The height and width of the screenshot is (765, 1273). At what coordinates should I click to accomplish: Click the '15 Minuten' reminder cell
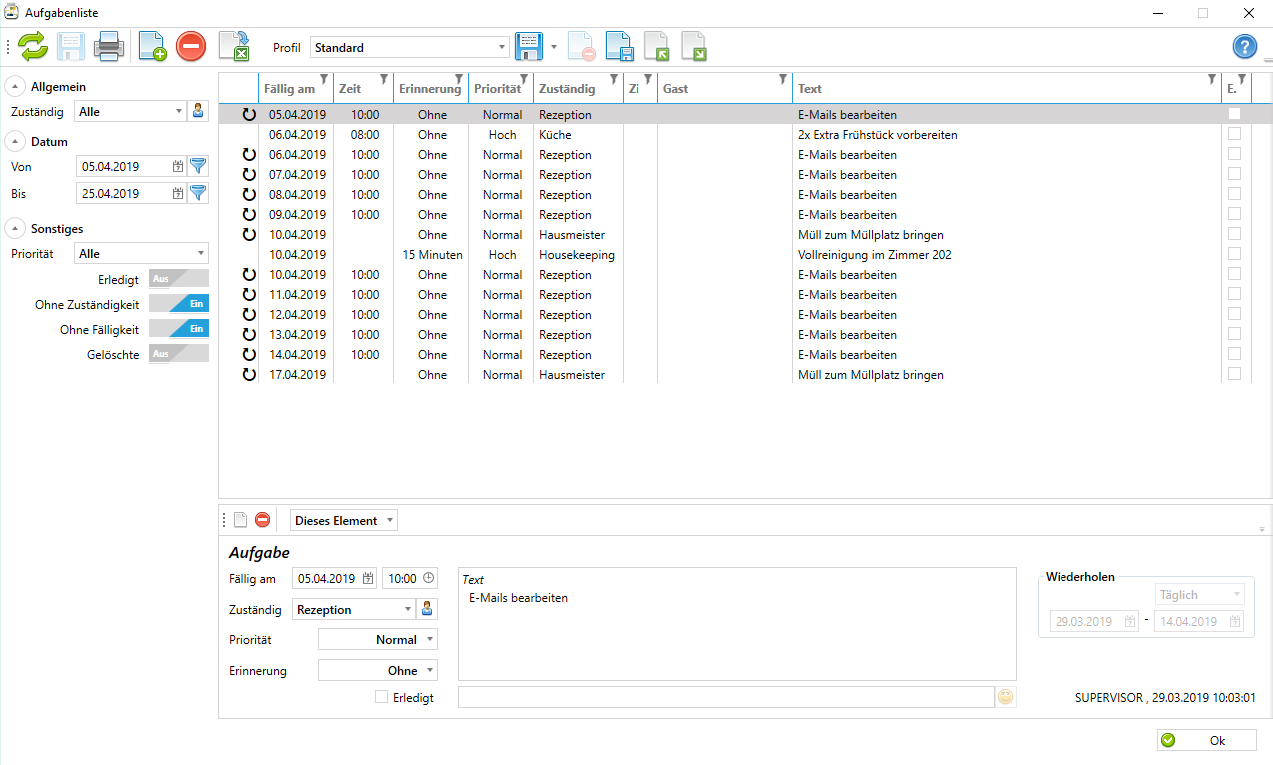432,255
